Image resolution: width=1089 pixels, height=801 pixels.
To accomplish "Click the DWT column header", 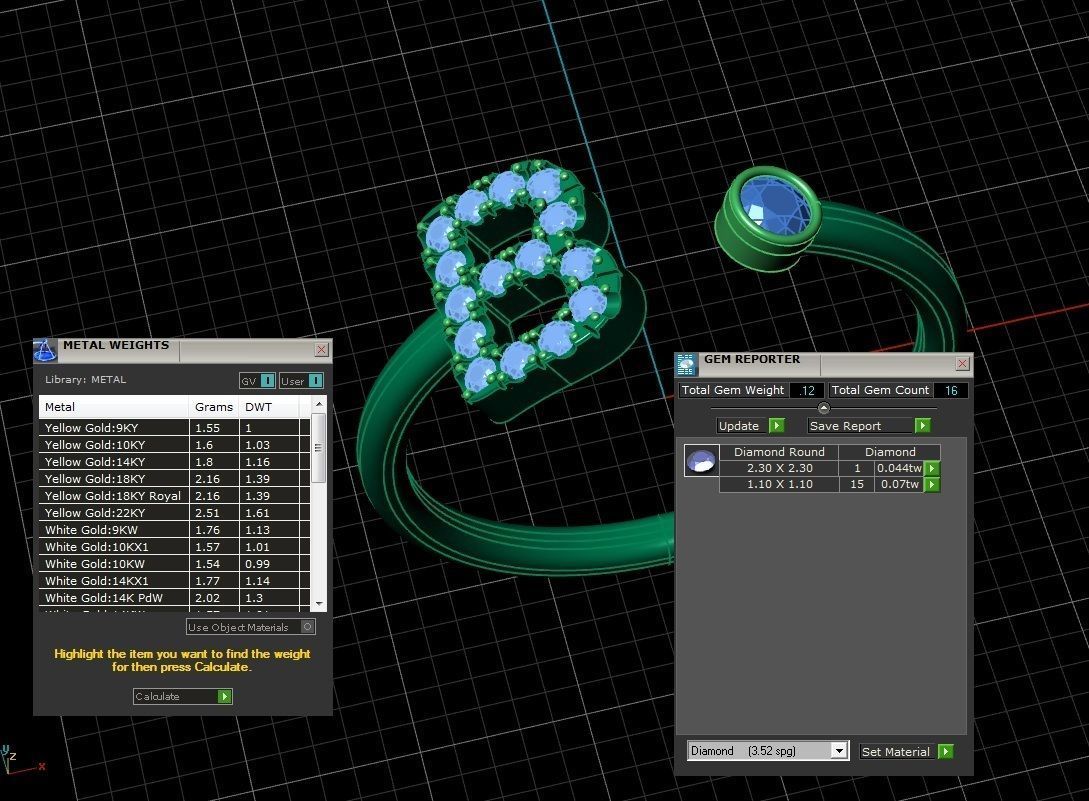I will point(259,407).
